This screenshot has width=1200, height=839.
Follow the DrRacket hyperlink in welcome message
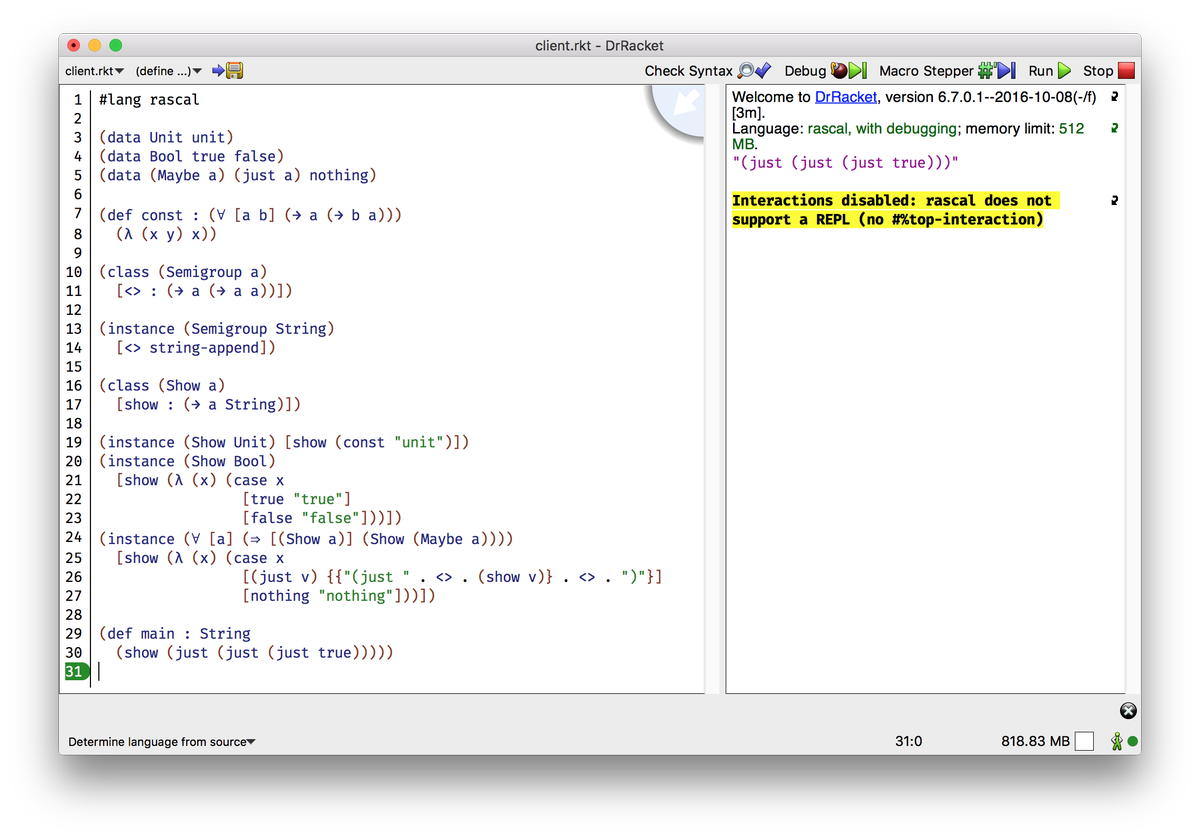pos(846,97)
